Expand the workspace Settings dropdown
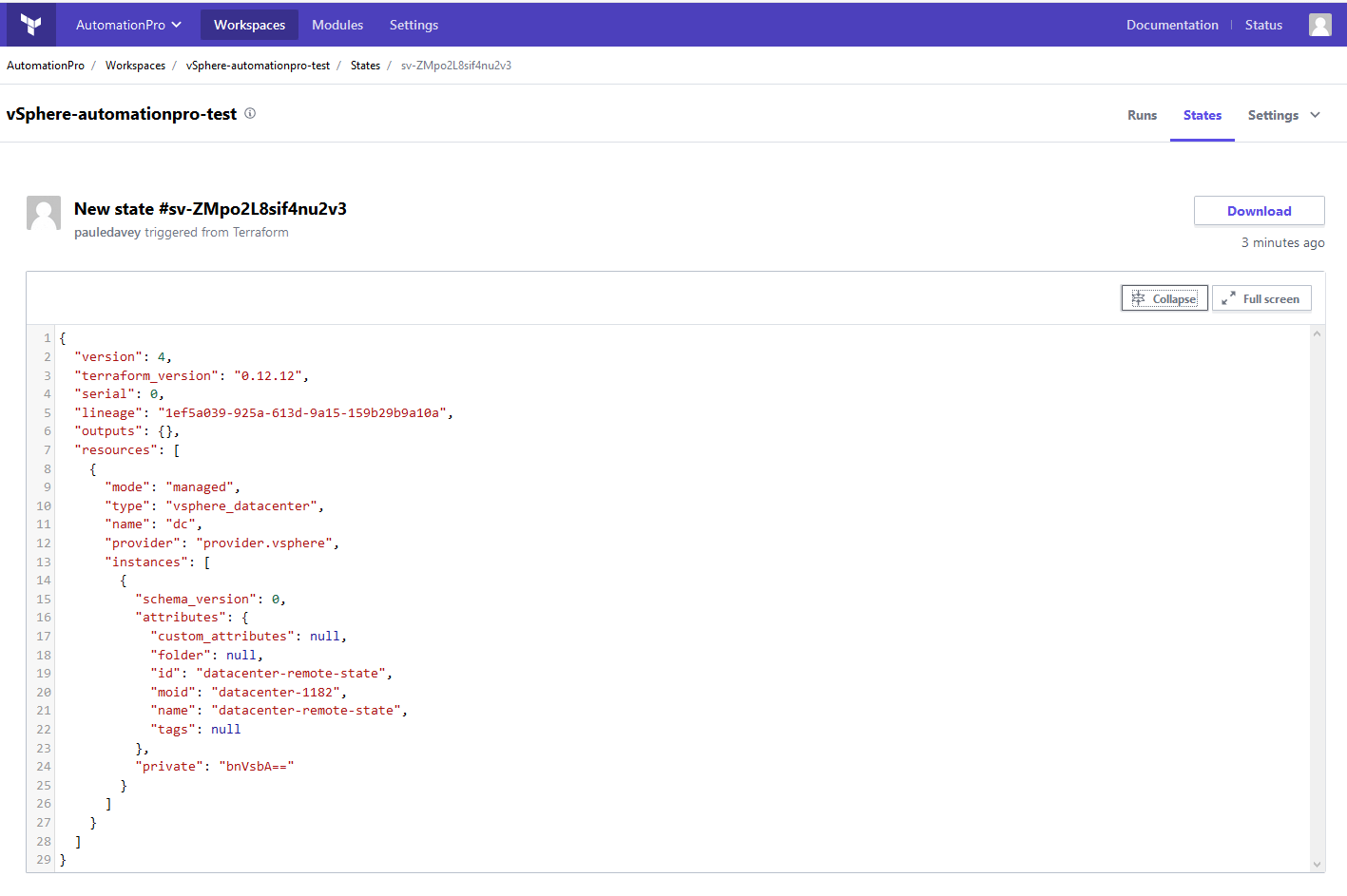 [1283, 115]
